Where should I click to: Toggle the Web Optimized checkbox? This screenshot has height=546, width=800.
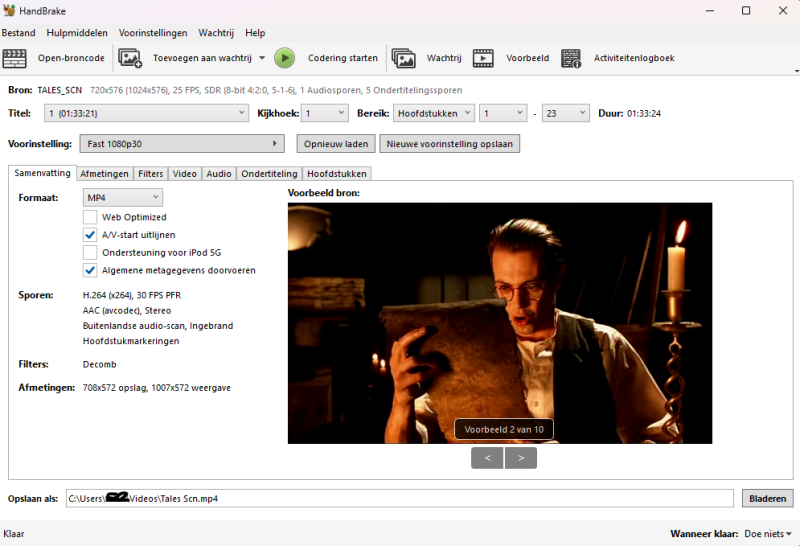[x=90, y=217]
